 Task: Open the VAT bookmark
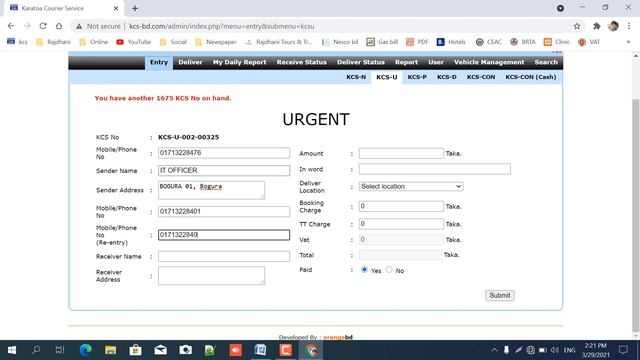pos(589,42)
